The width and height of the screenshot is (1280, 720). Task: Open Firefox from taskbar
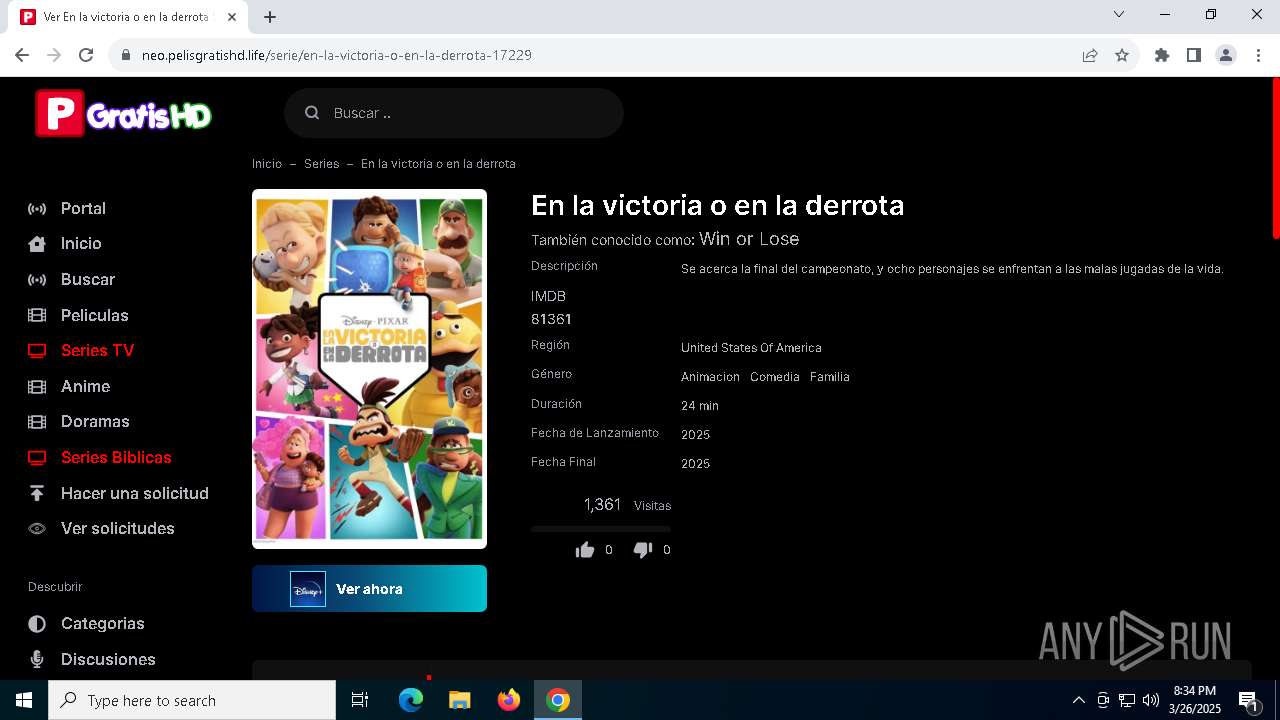pyautogui.click(x=509, y=700)
